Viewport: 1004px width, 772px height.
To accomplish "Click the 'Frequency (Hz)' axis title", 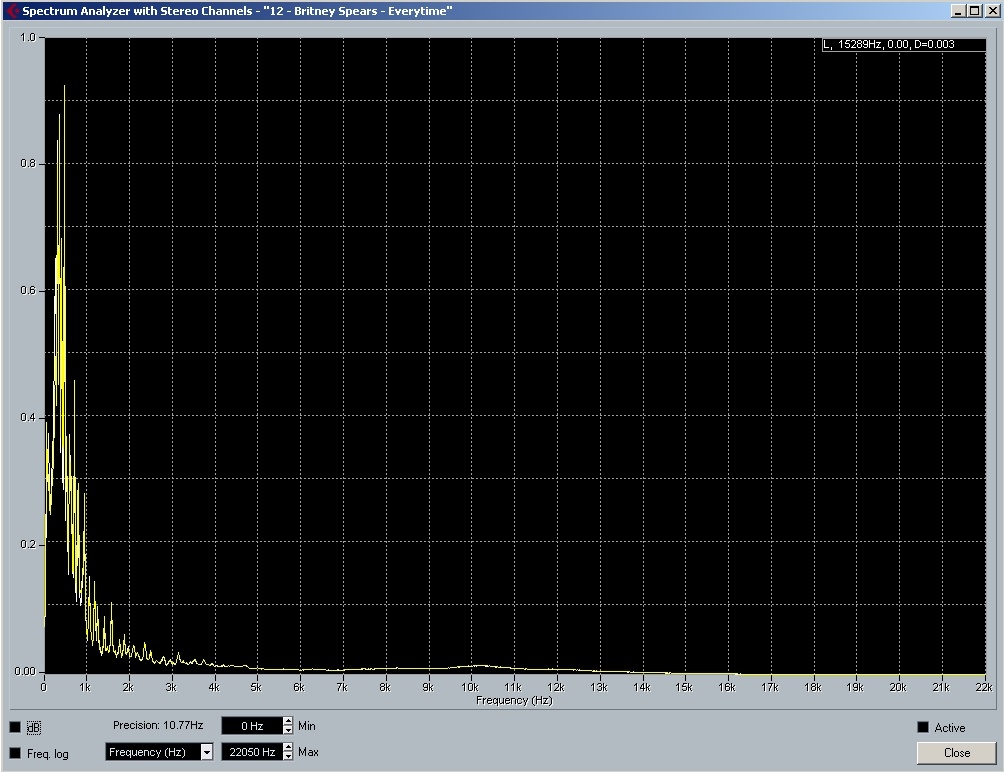I will point(514,700).
